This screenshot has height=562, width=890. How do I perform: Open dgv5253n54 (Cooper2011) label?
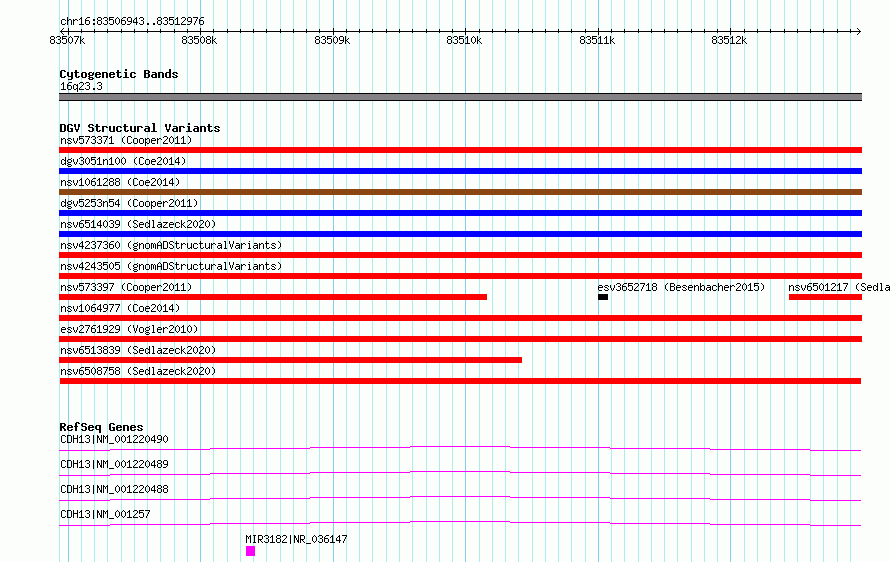pyautogui.click(x=129, y=203)
